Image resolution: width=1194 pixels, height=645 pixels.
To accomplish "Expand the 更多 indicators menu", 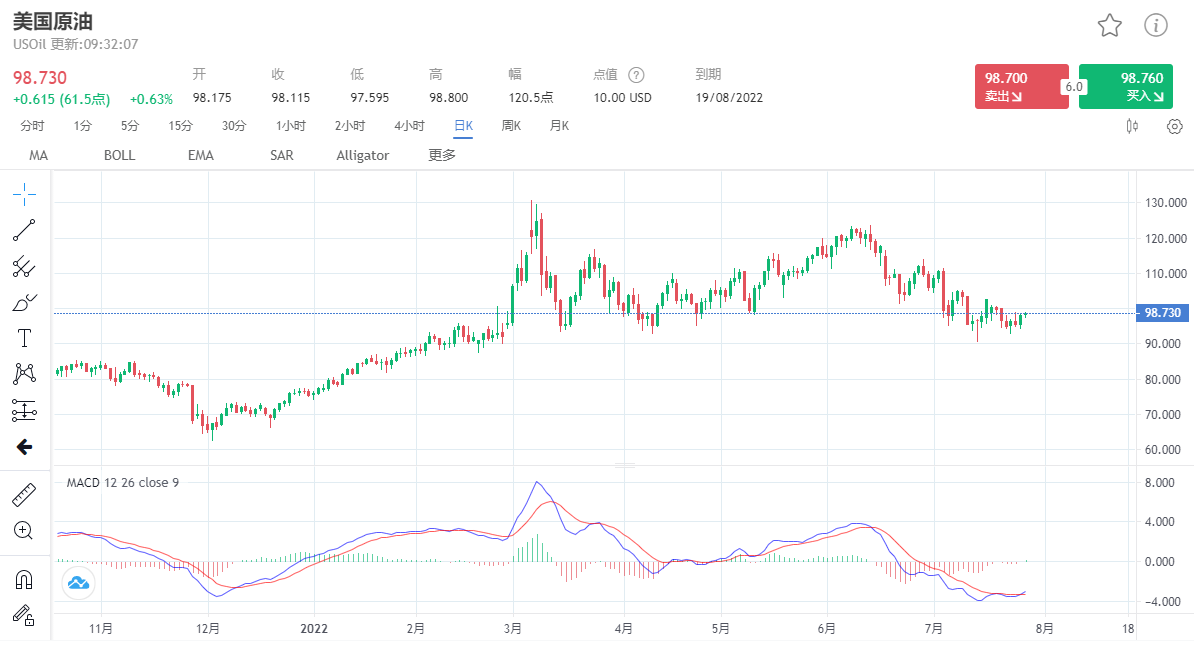I will [x=442, y=155].
